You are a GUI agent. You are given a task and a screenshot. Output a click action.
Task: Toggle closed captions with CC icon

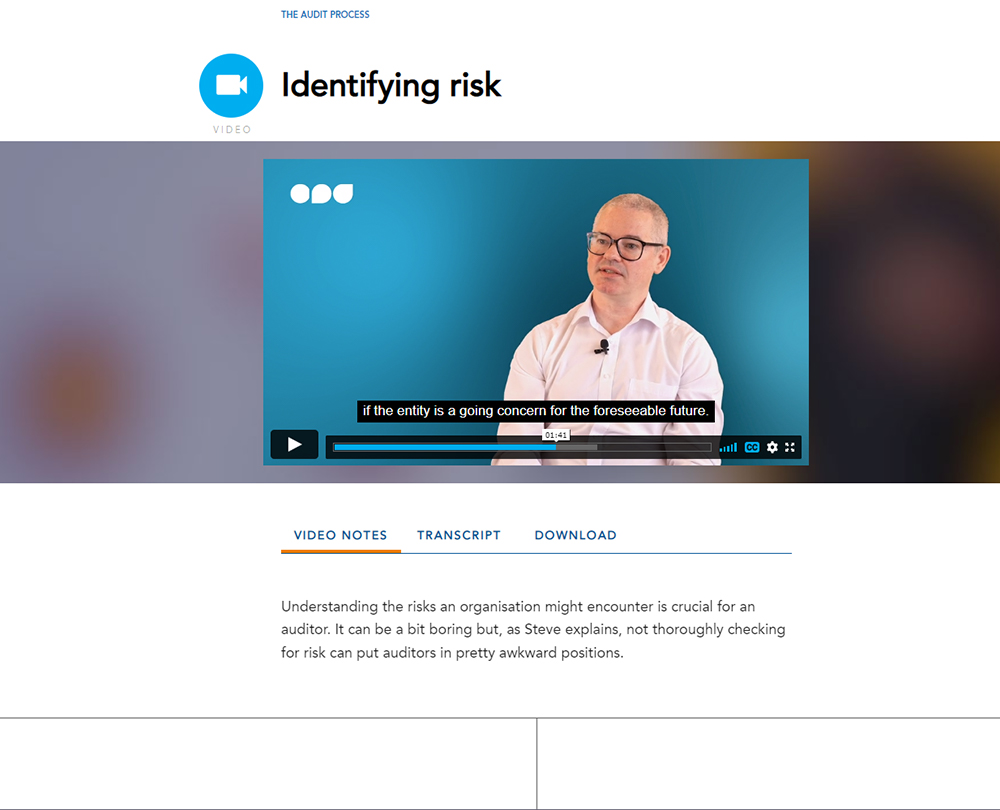(752, 447)
